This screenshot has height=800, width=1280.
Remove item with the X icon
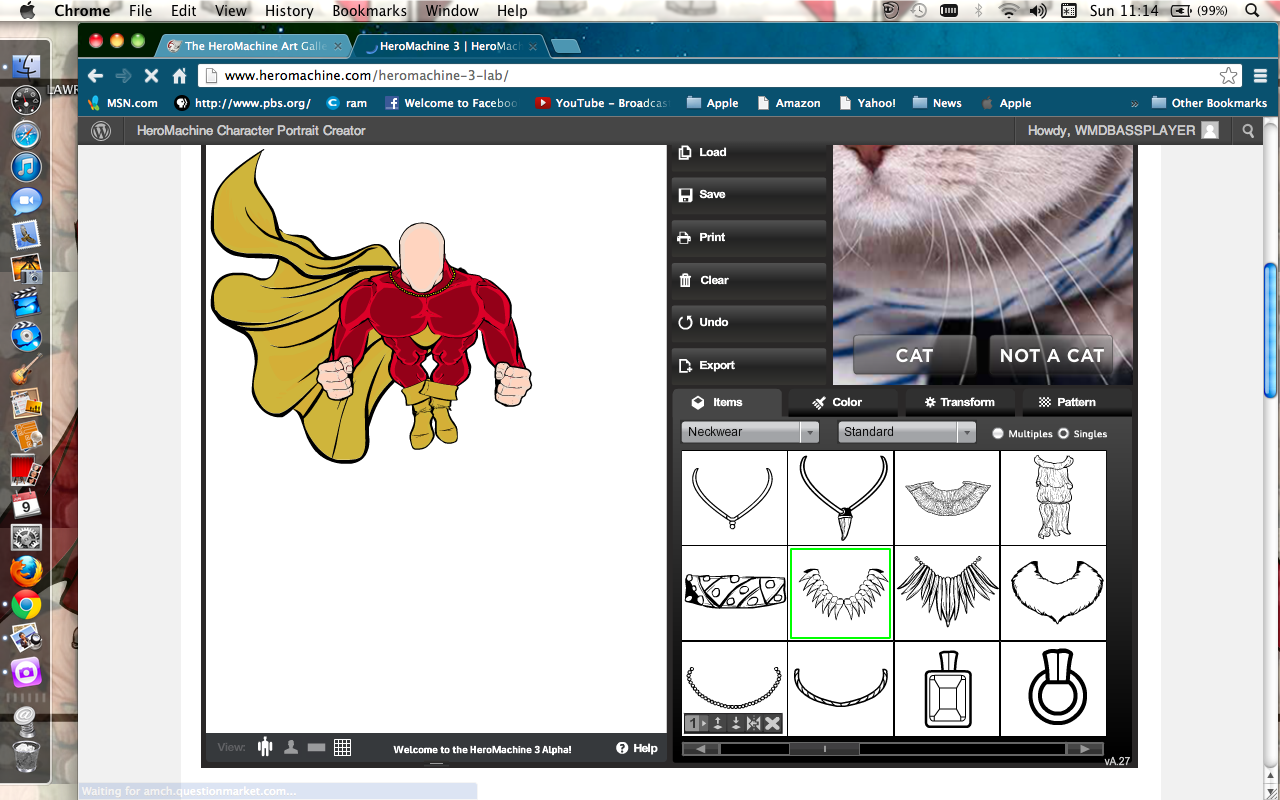772,723
